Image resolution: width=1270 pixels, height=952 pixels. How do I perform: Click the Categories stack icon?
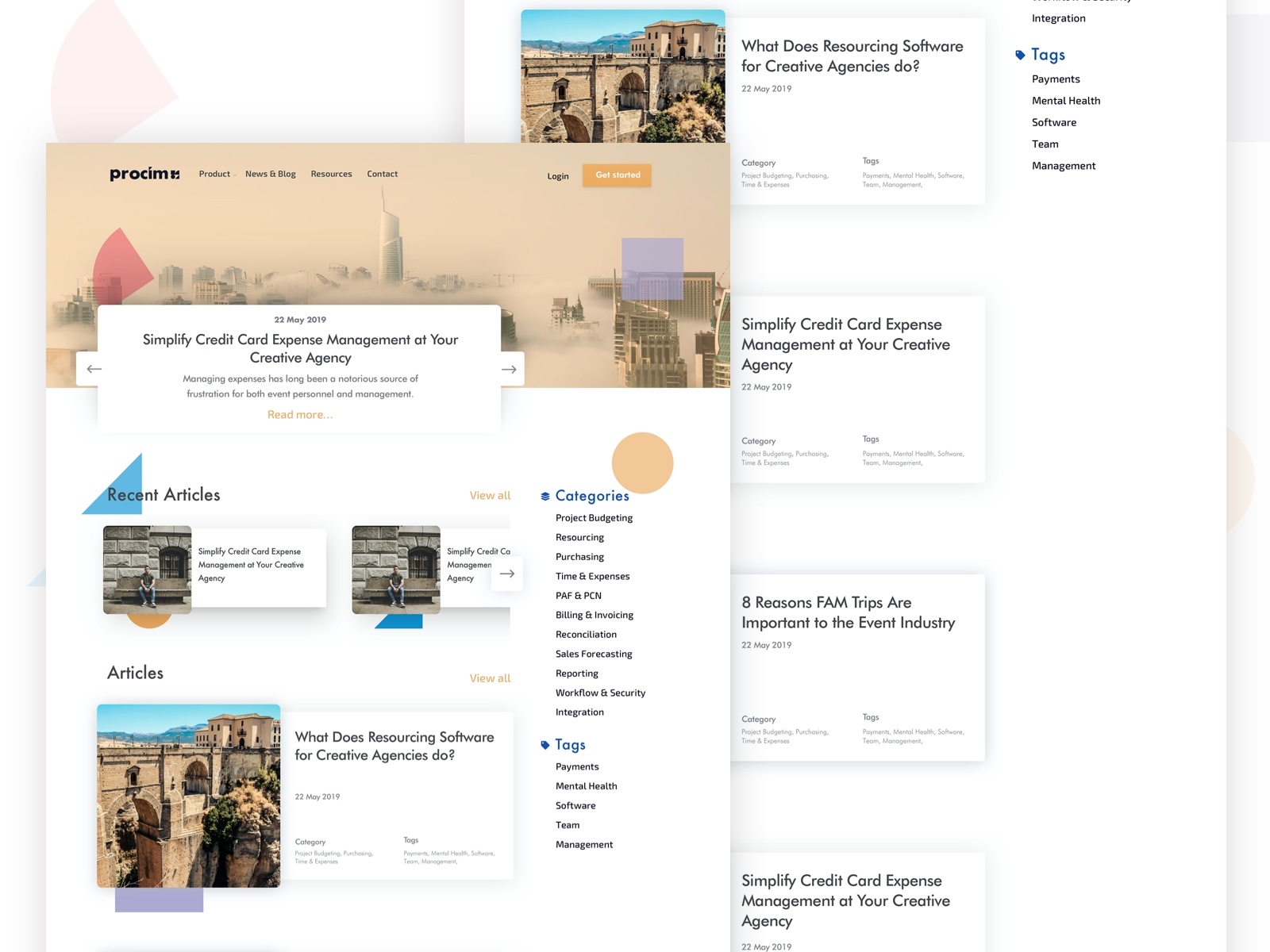(x=545, y=497)
